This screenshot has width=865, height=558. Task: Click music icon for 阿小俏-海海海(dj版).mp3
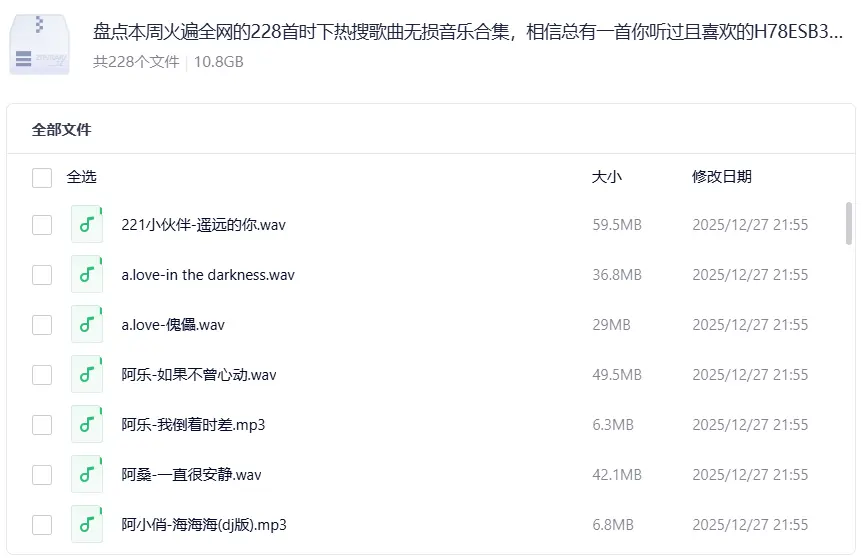pos(87,524)
